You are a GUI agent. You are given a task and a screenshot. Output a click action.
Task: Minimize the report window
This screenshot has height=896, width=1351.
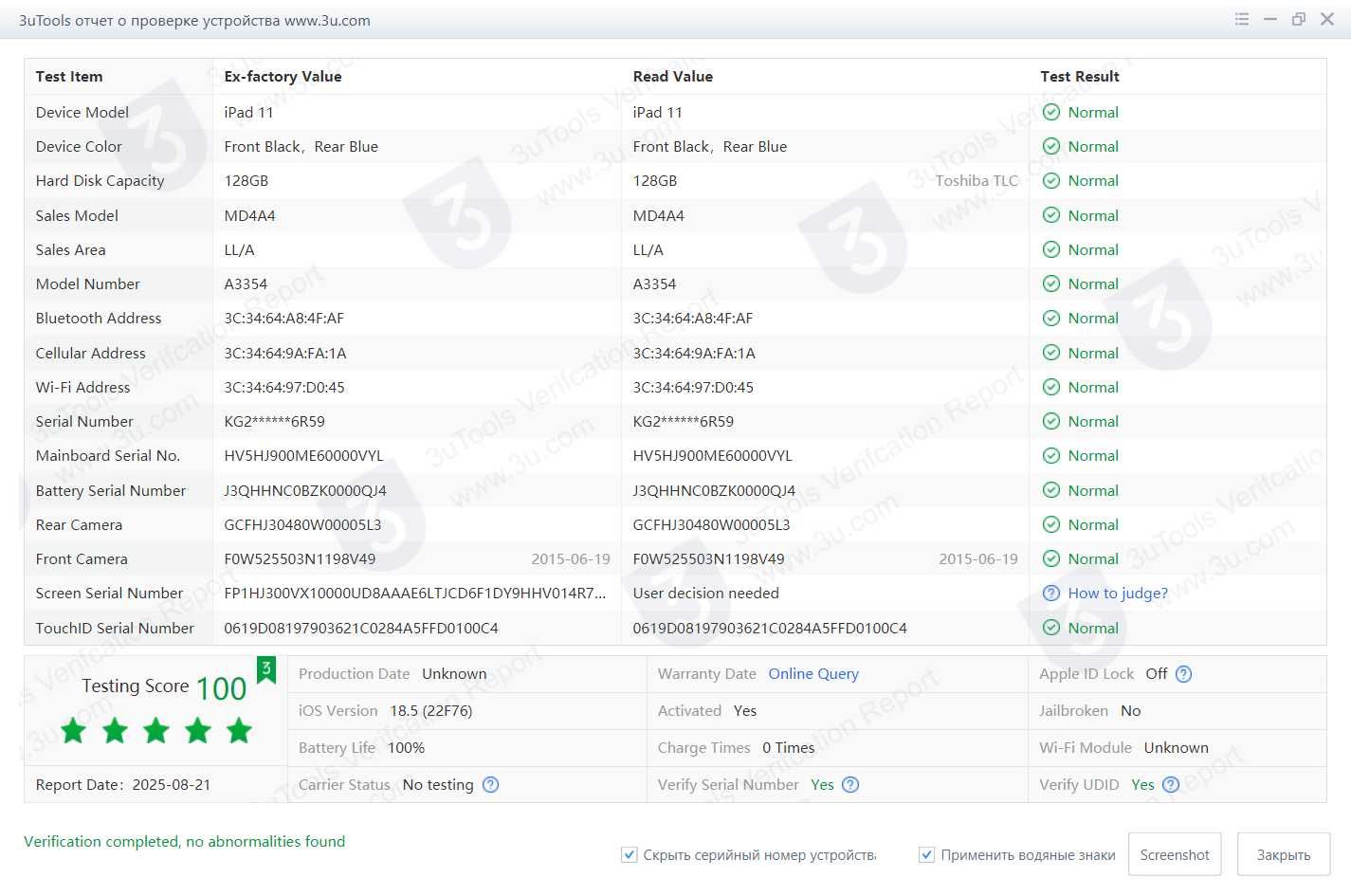point(1270,19)
